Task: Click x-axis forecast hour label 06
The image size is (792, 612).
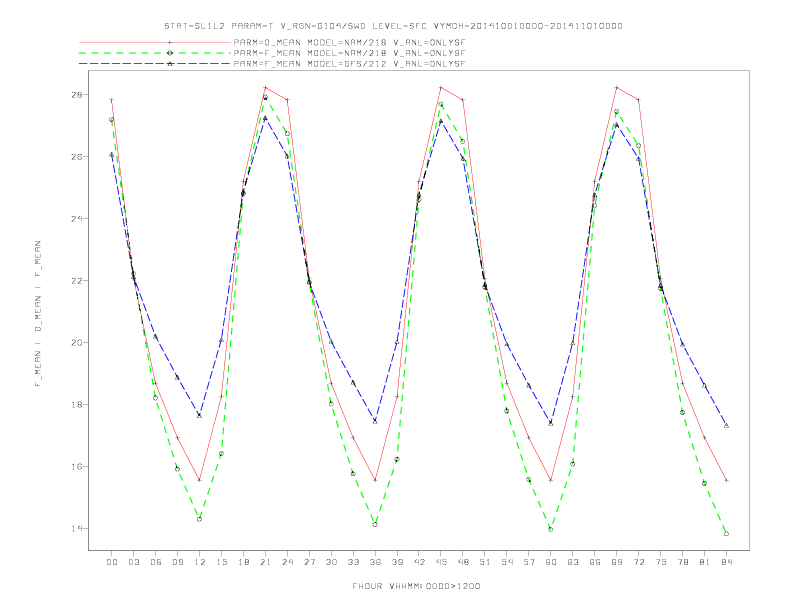Action: 156,562
